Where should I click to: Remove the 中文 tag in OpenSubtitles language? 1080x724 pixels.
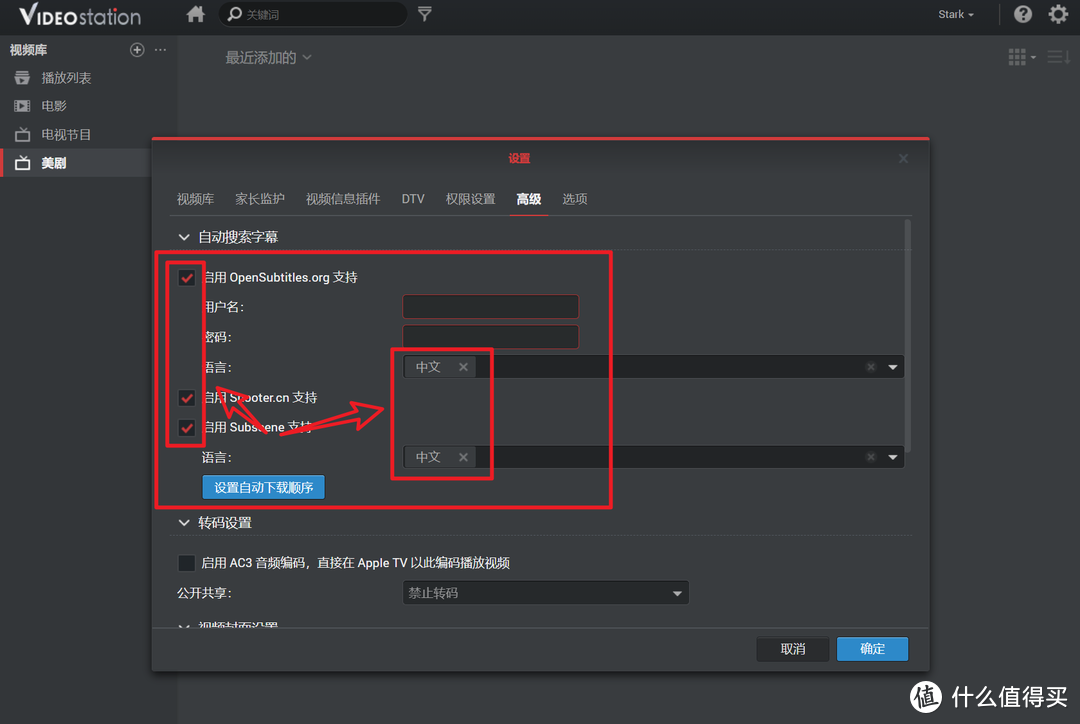tap(464, 367)
